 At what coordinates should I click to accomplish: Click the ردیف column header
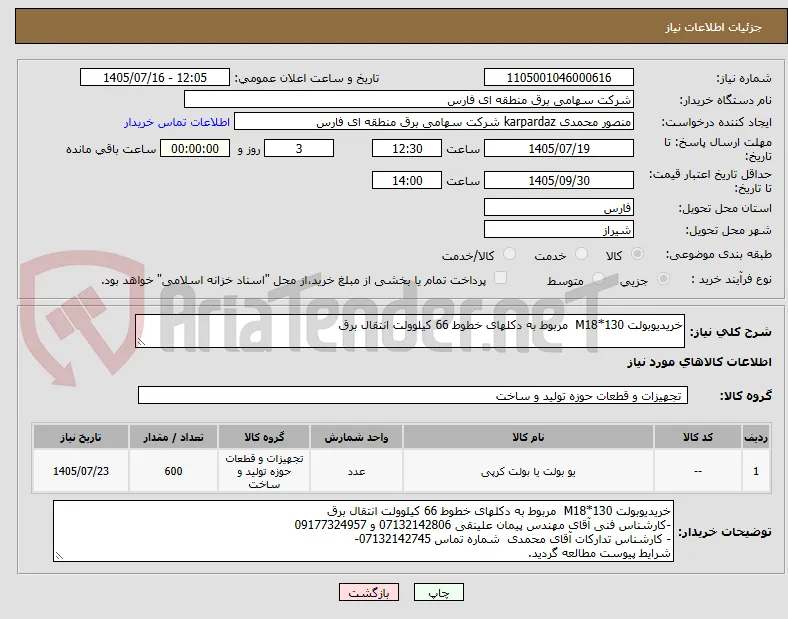pos(756,437)
